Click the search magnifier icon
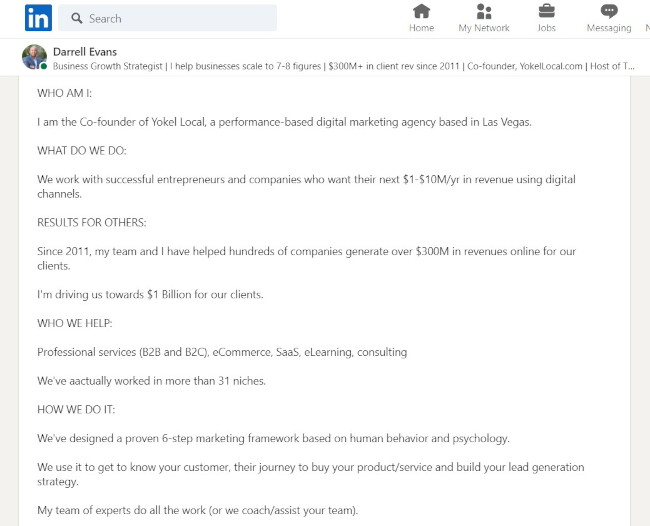Screen dimensions: 650x526 click(x=76, y=18)
